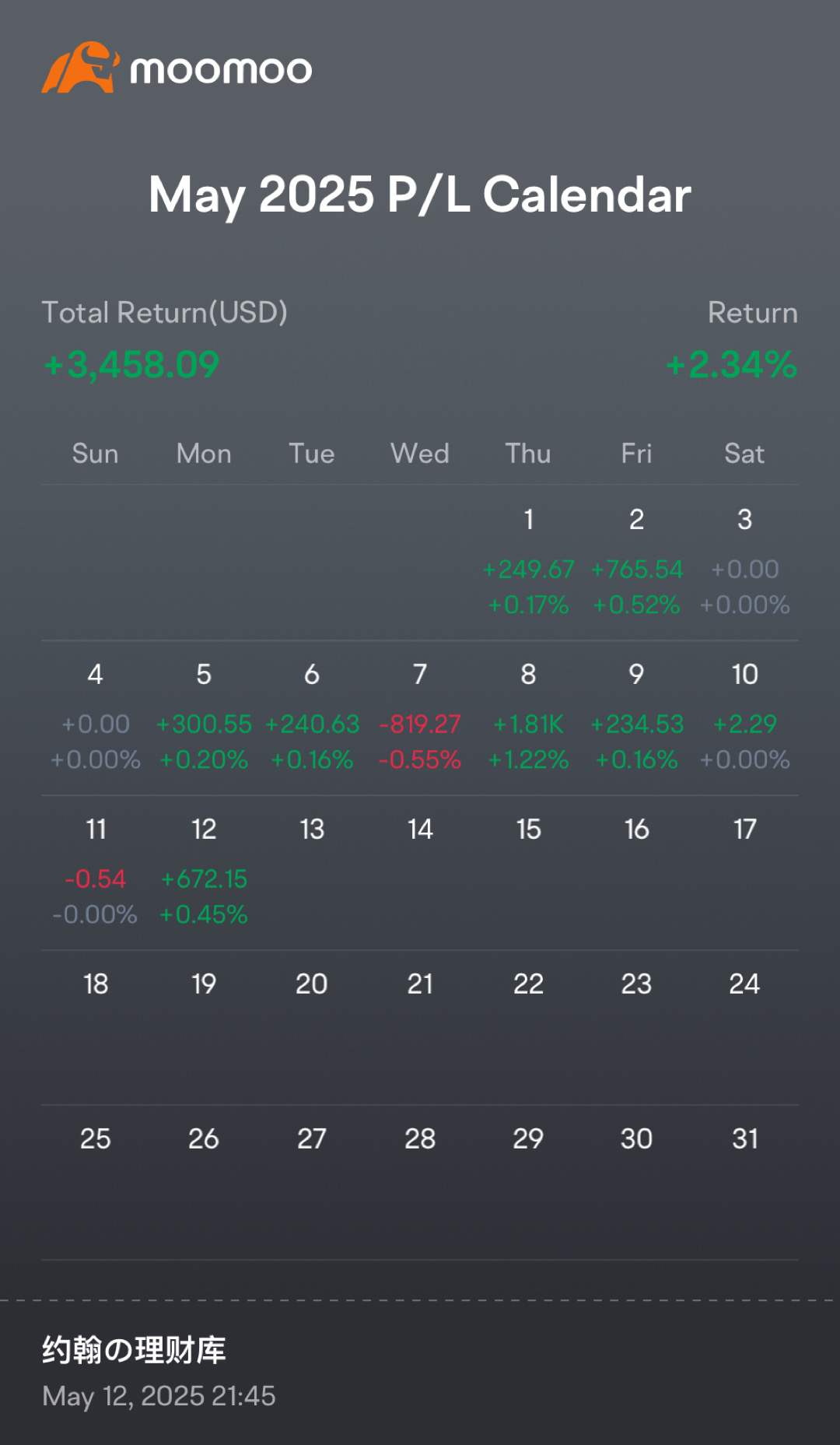Select date 31 in the calendar
This screenshot has width=840, height=1445.
(744, 1139)
